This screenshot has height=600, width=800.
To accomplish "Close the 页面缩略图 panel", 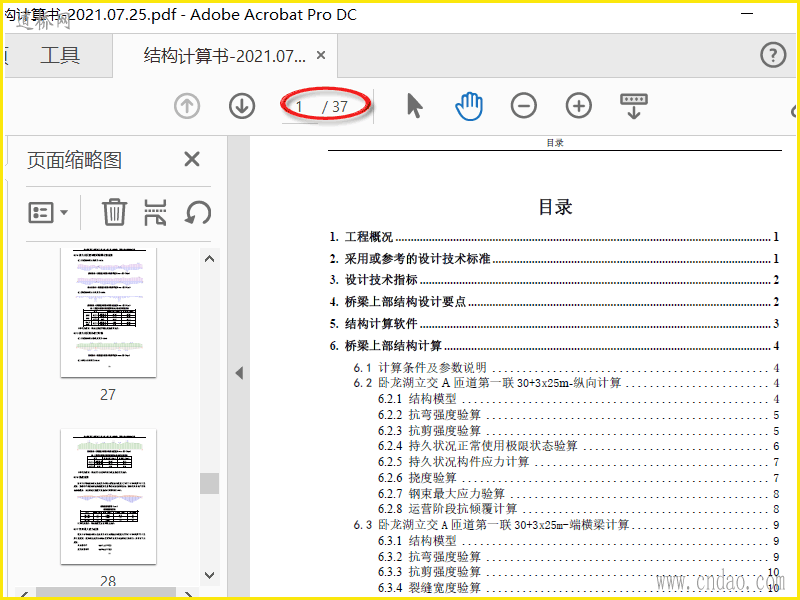I will click(x=192, y=159).
